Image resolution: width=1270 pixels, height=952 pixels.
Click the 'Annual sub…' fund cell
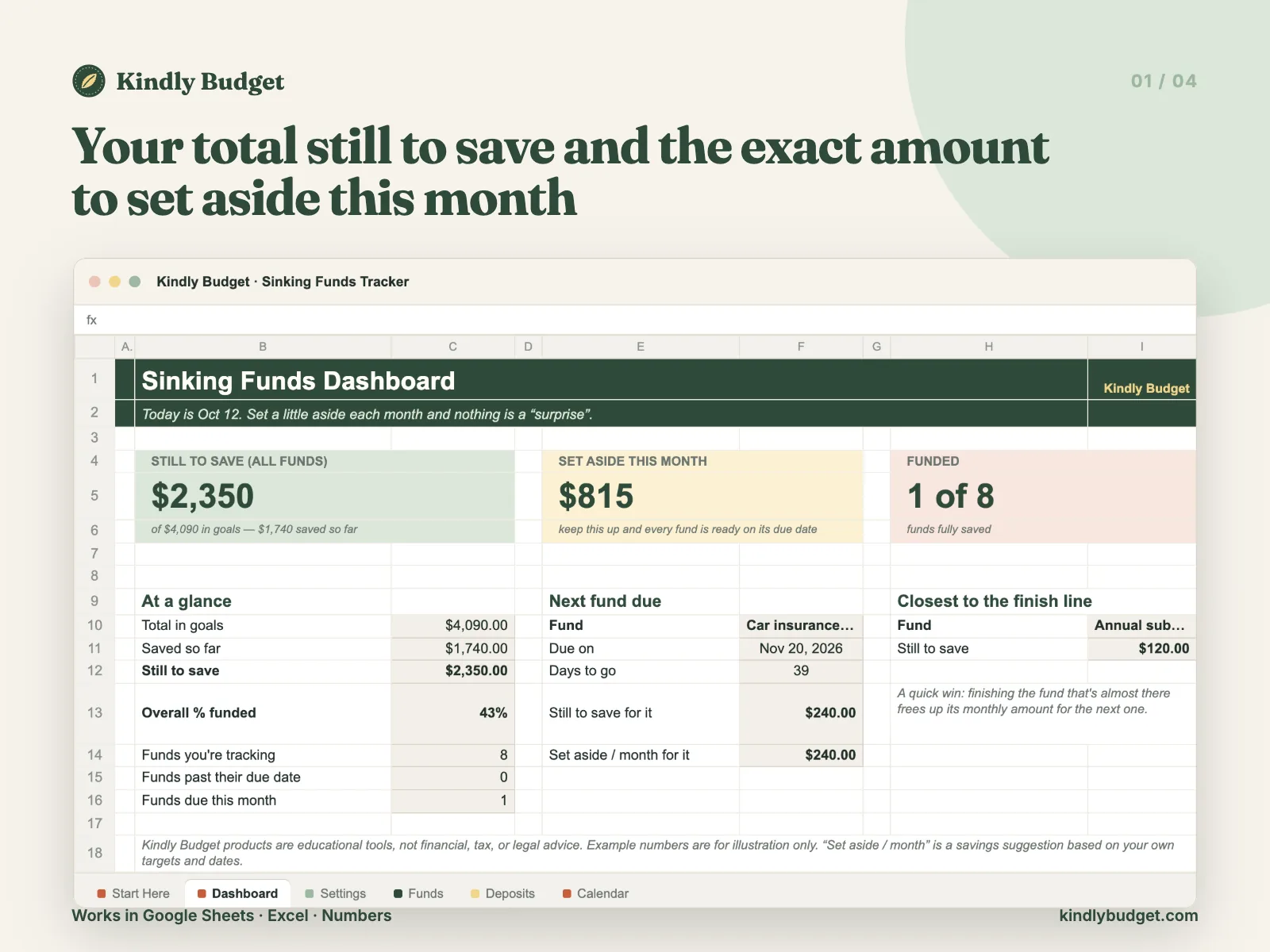1141,625
